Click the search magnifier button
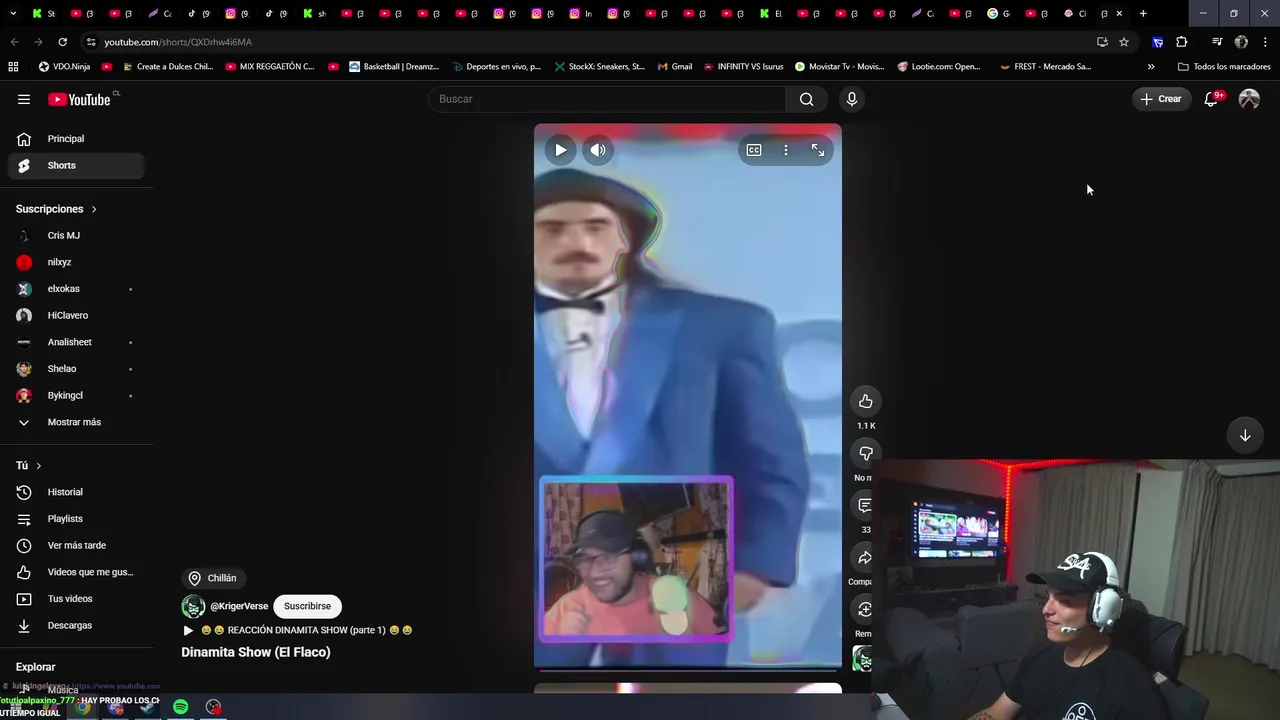The height and width of the screenshot is (720, 1280). [806, 99]
